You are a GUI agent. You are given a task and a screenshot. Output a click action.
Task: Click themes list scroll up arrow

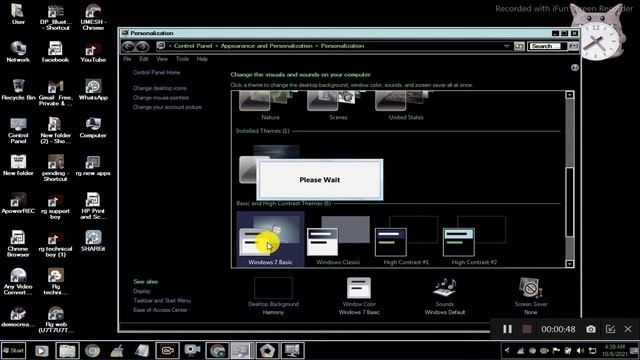click(x=570, y=95)
